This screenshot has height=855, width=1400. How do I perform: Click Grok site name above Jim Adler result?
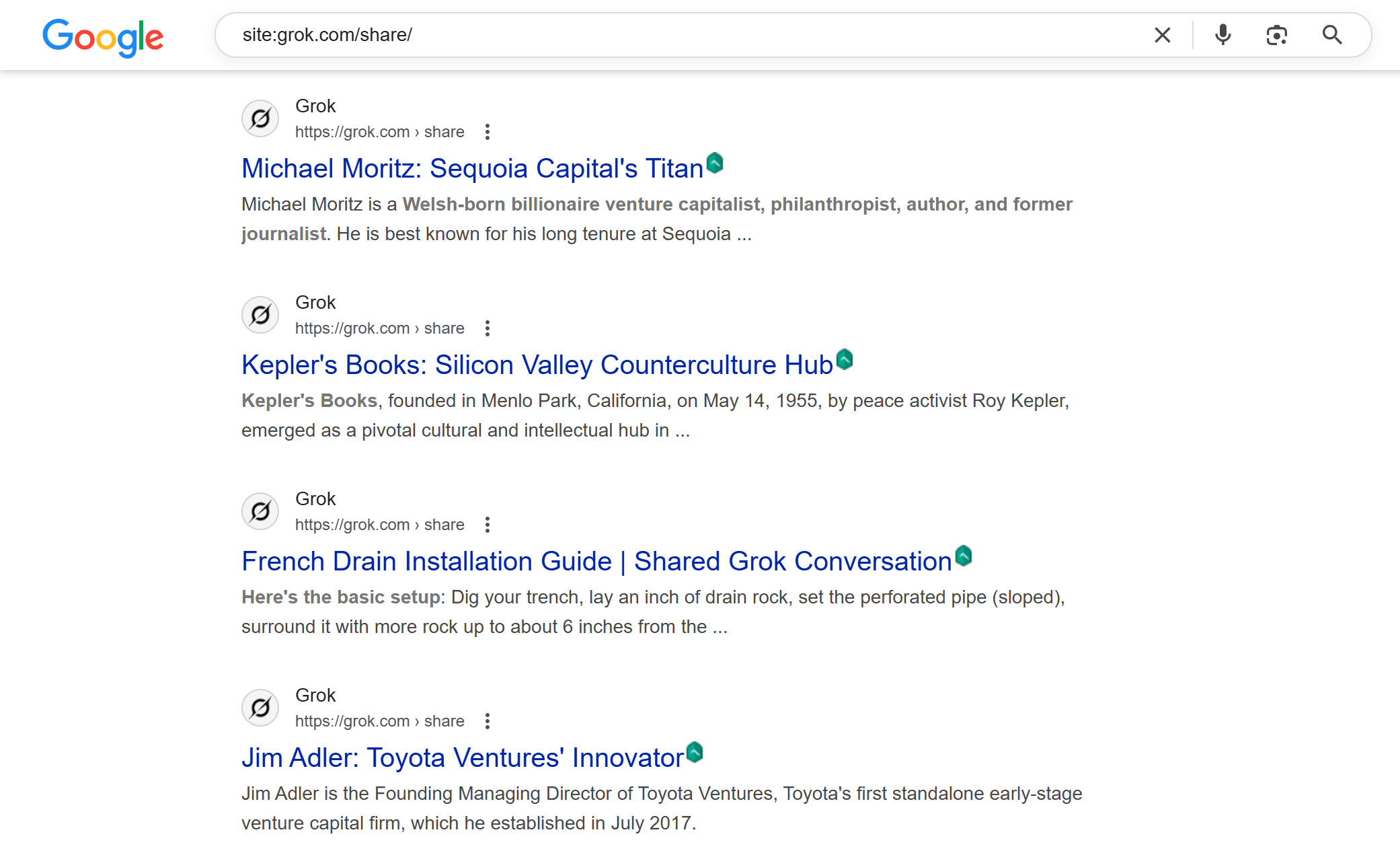315,696
